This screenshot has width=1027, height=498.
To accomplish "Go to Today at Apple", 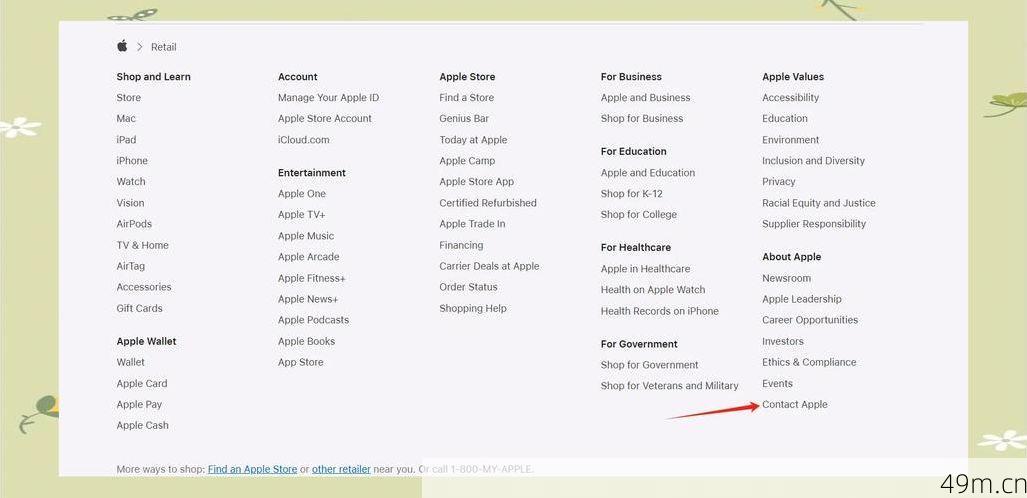I will (x=474, y=140).
